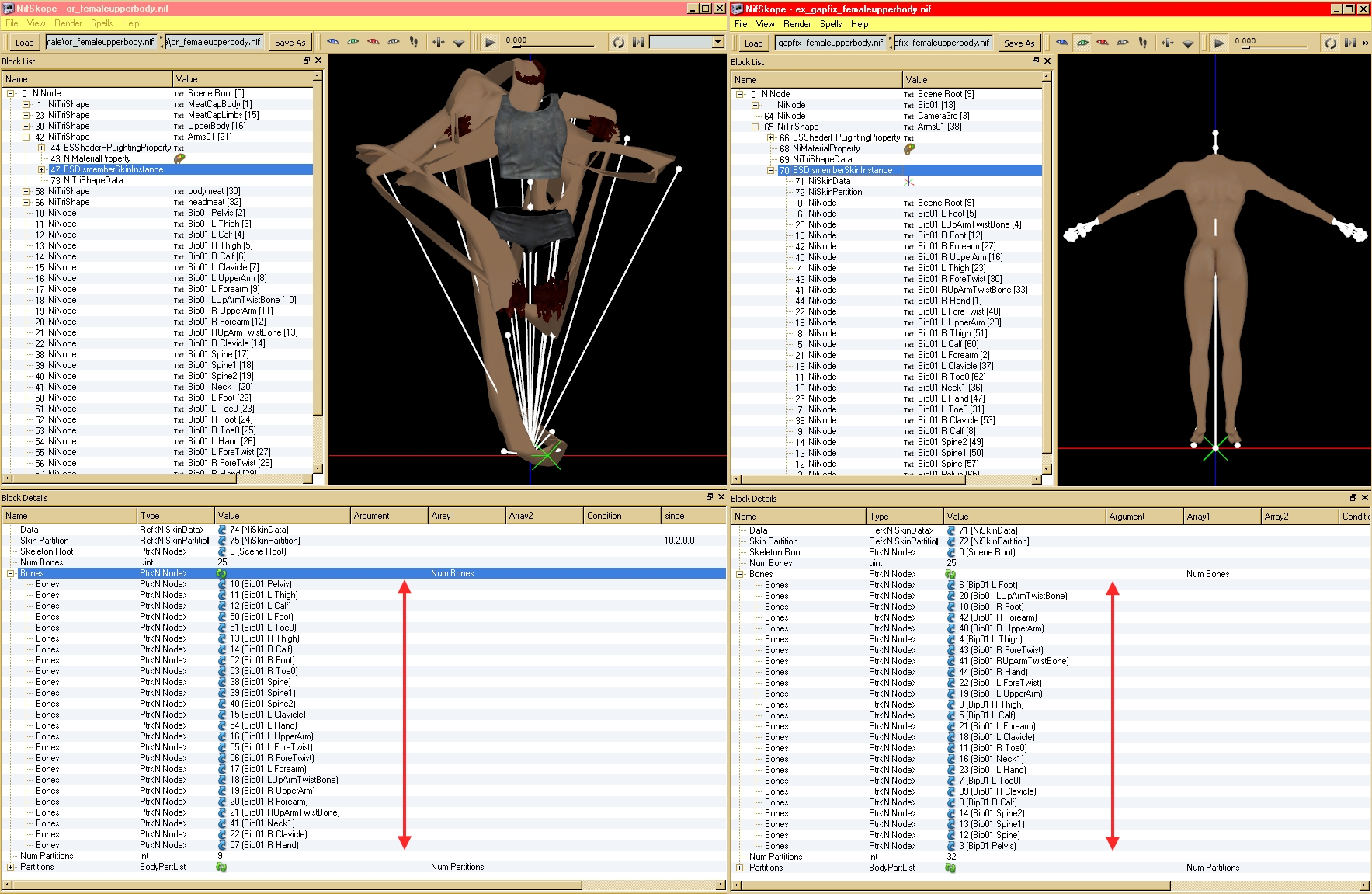The image size is (1372, 894).
Task: Float the left Block List panel
Action: pyautogui.click(x=307, y=61)
